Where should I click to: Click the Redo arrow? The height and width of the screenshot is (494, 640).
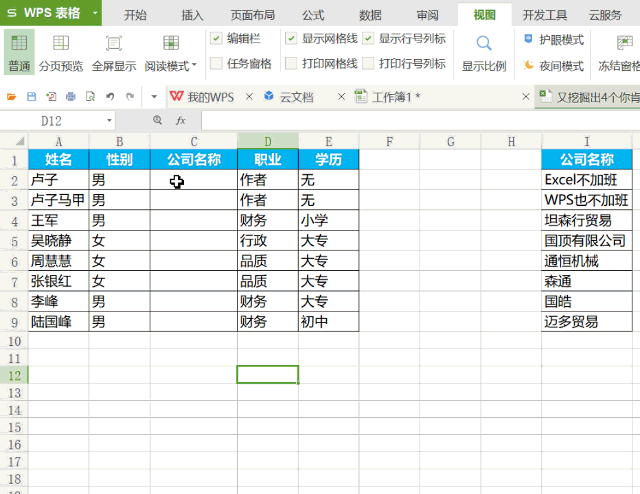coord(130,97)
